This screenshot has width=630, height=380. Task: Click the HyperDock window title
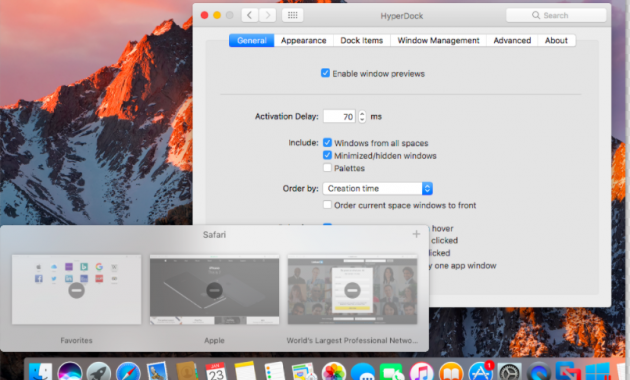[402, 16]
